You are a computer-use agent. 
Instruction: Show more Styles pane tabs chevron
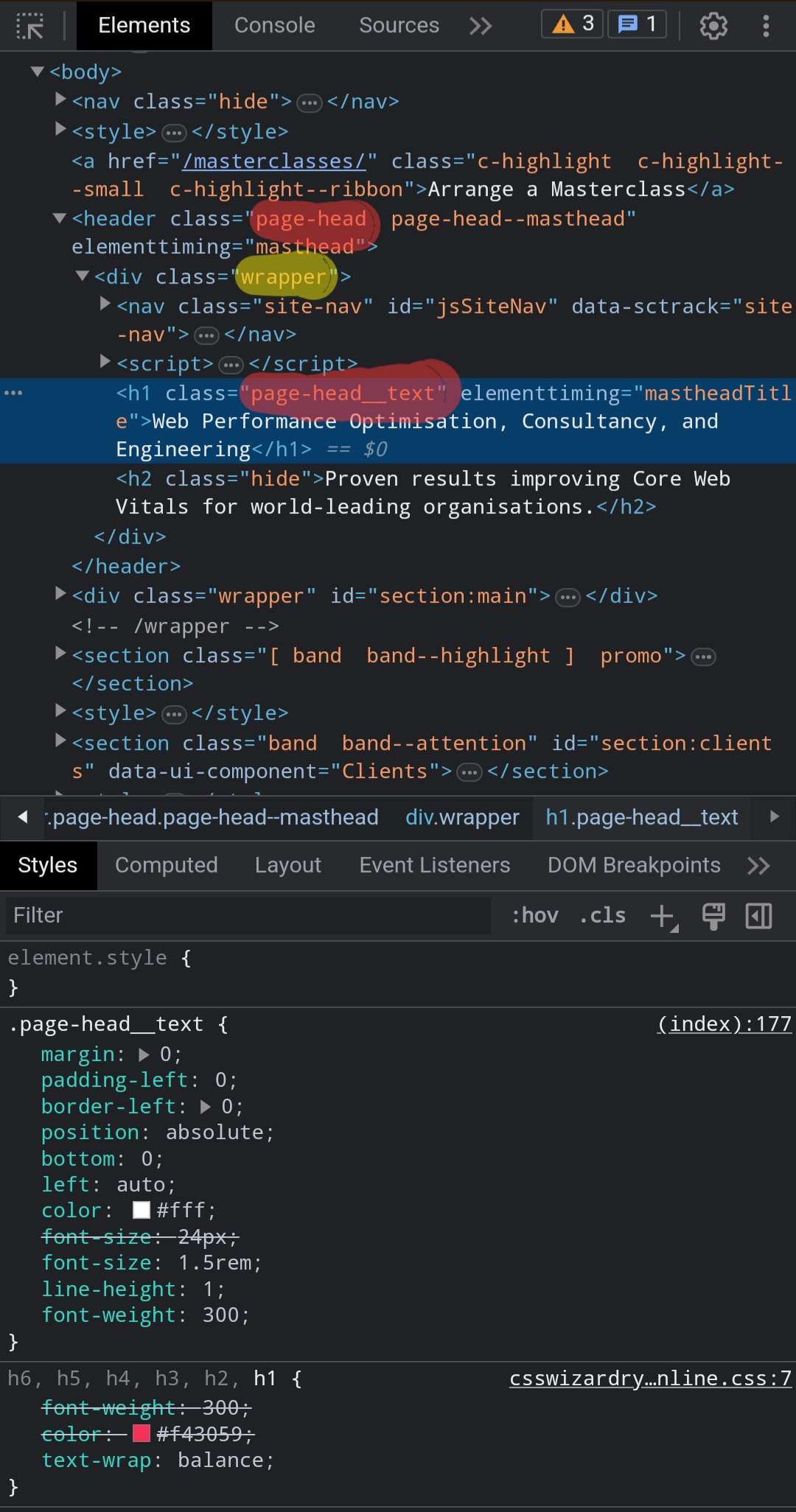758,865
